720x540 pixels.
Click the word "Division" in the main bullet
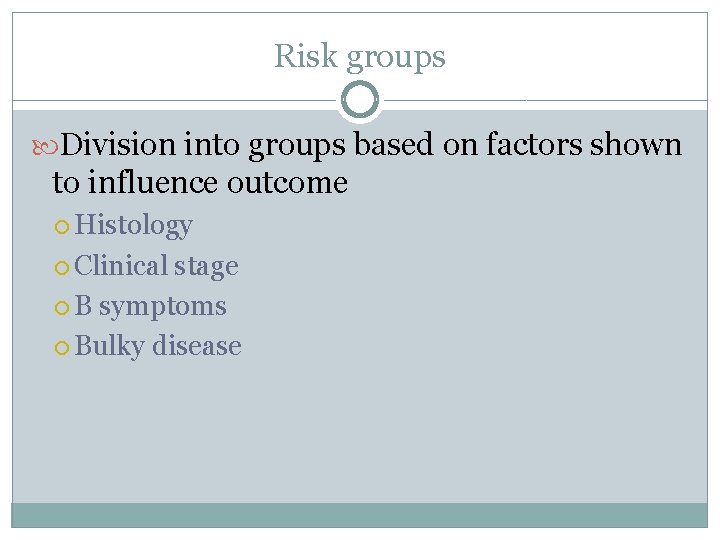[118, 146]
